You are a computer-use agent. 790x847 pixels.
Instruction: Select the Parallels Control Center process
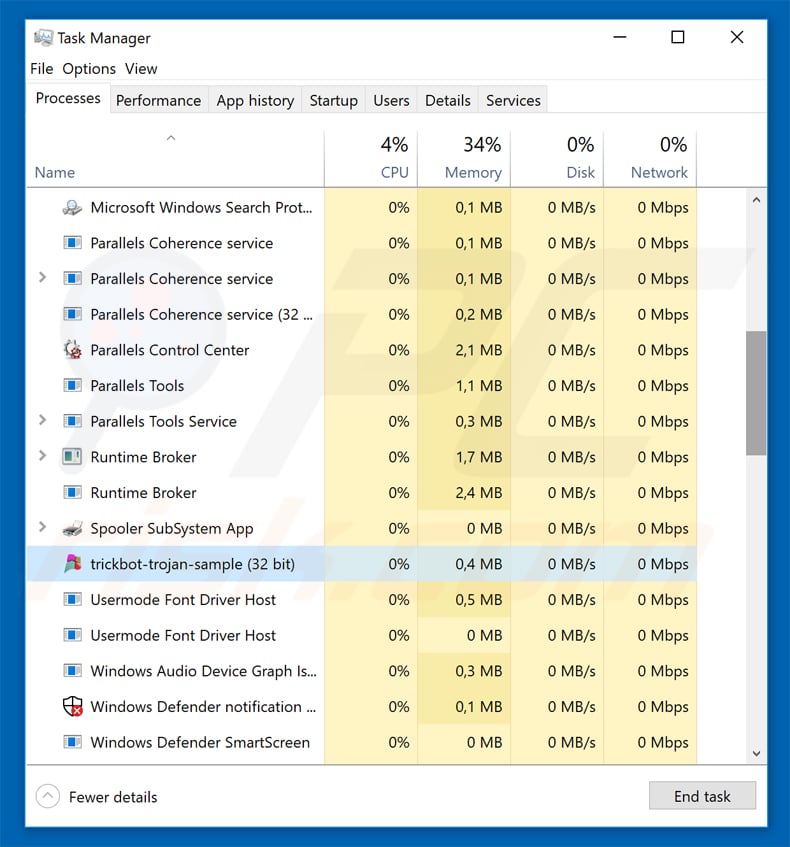click(361, 350)
